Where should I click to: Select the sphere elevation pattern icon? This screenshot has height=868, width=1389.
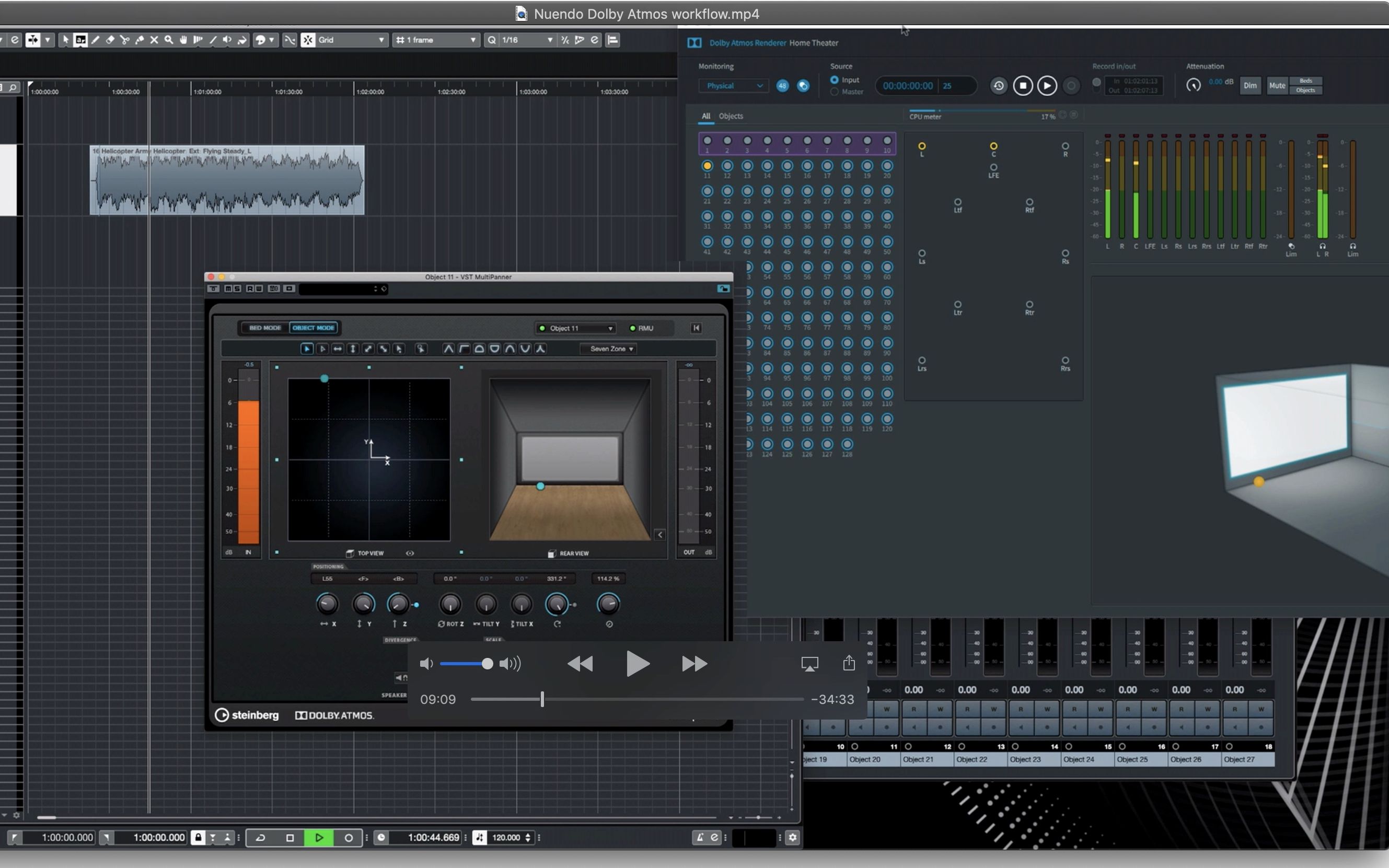tap(479, 349)
